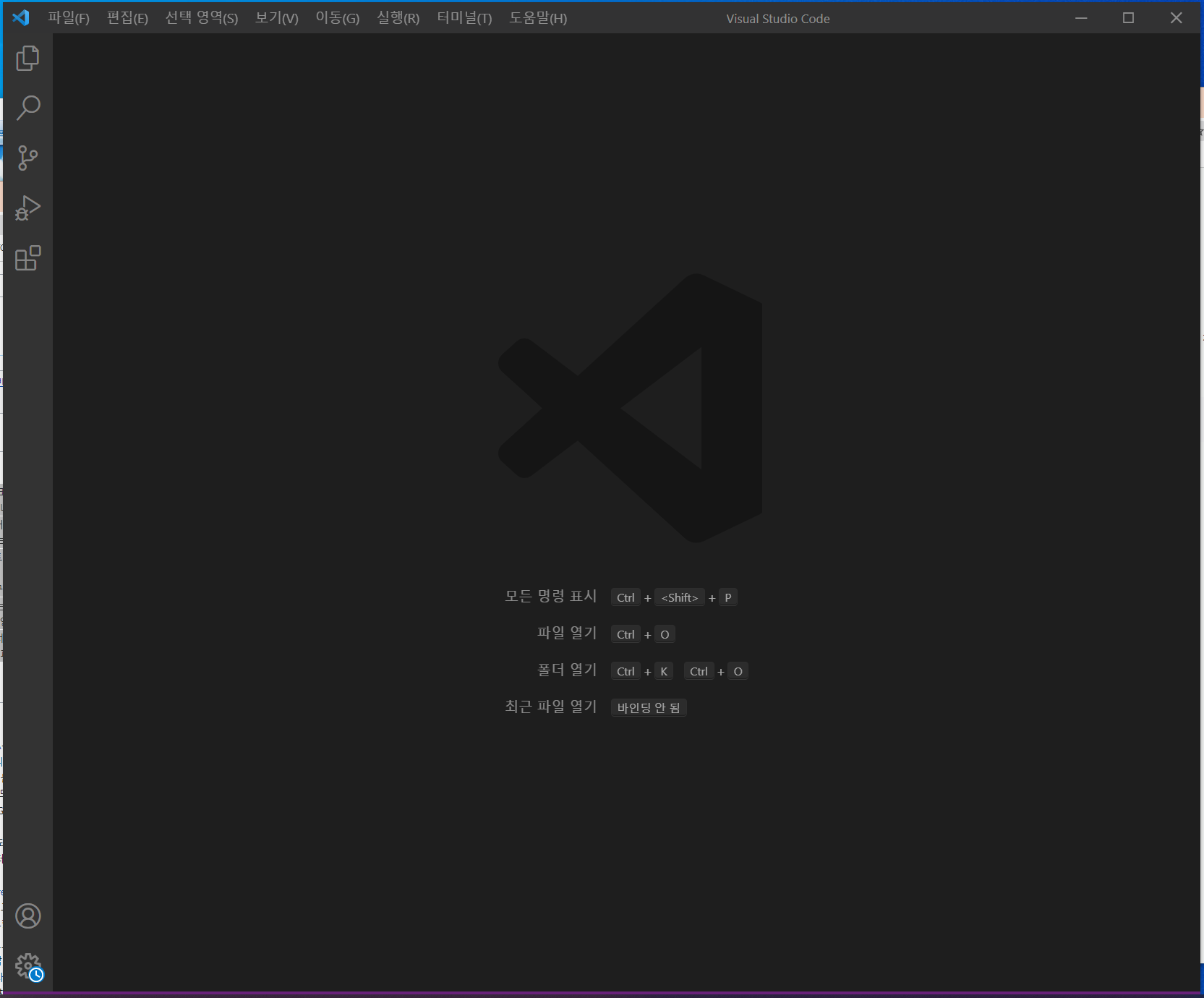Image resolution: width=1204 pixels, height=998 pixels.
Task: Open the Source Control view
Action: click(27, 158)
